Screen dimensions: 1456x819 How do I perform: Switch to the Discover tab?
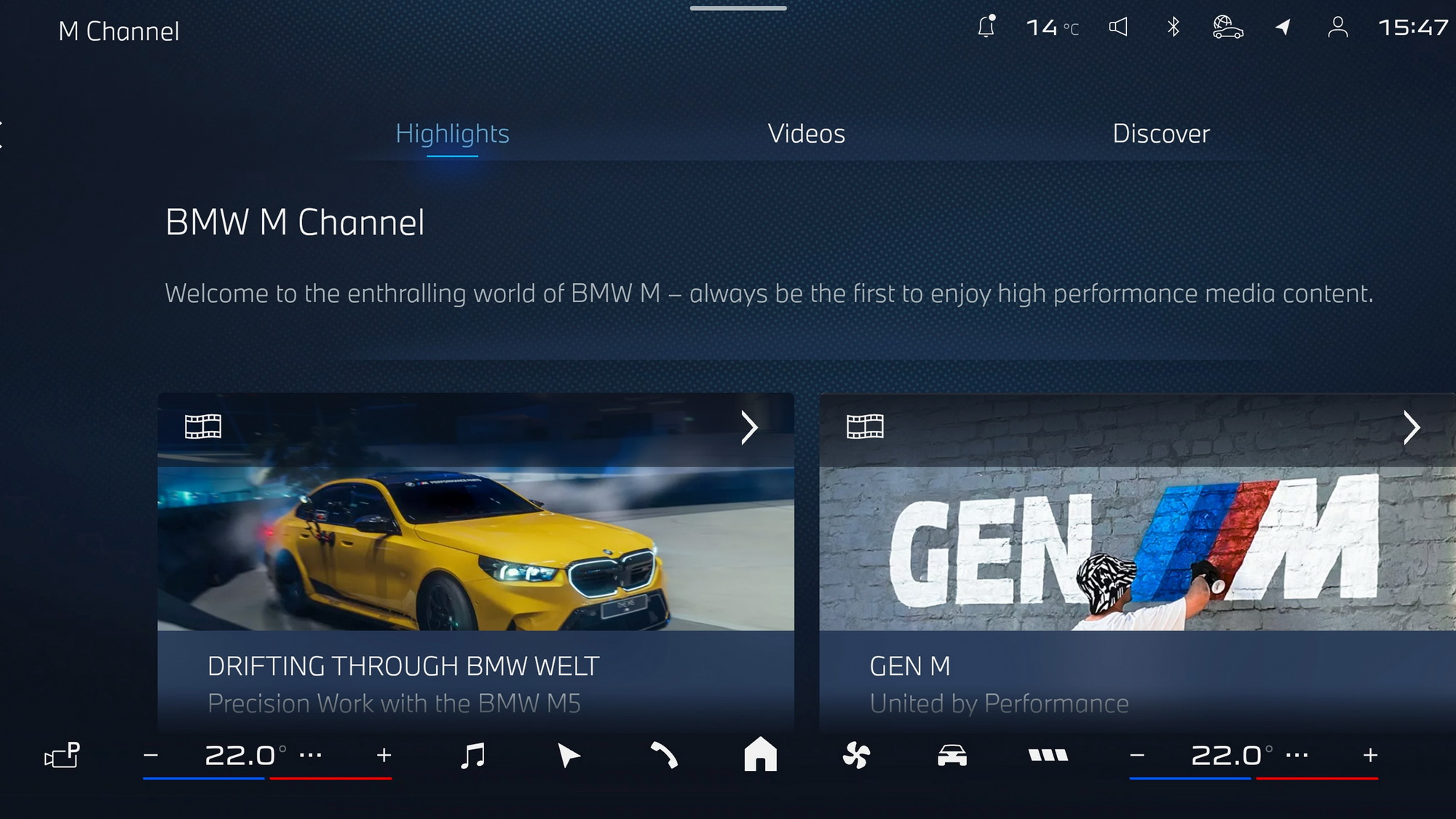pos(1161,133)
